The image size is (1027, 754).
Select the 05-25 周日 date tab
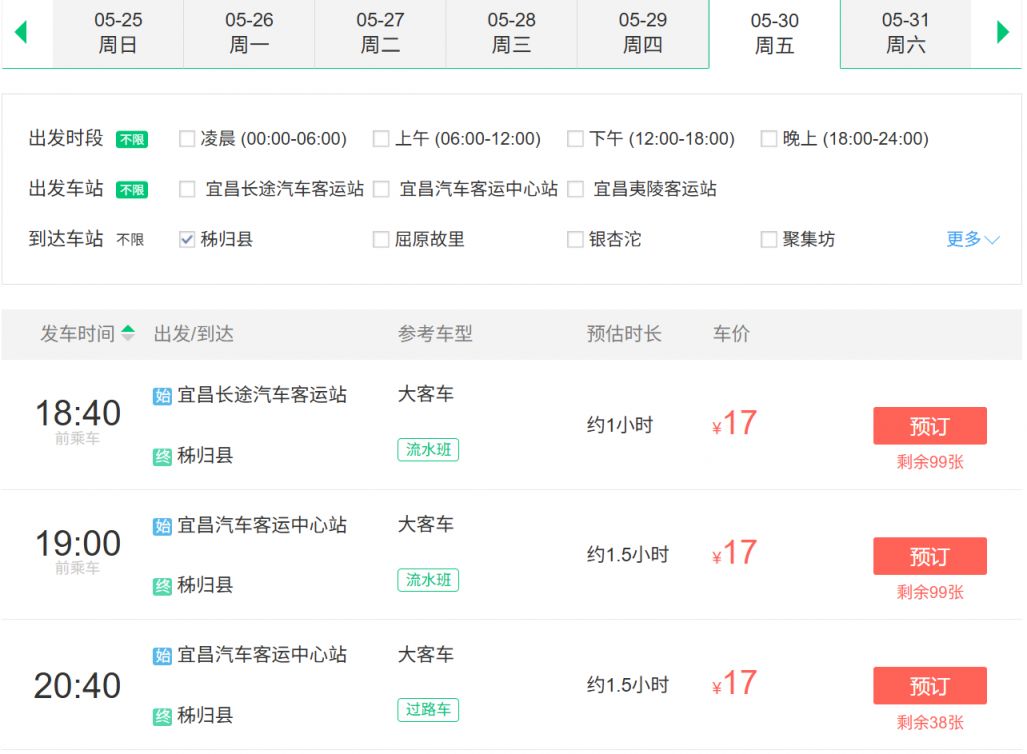point(116,31)
